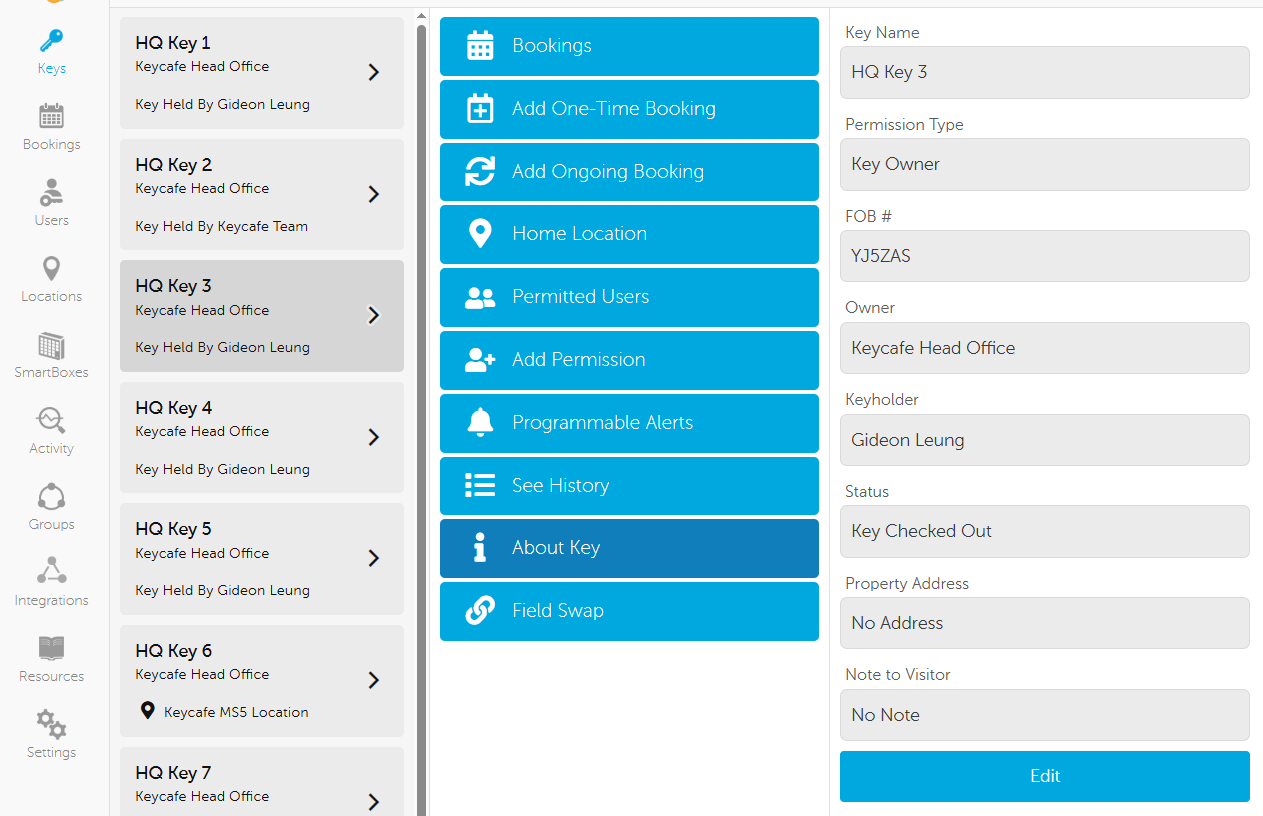Click the location pin icon in HQ Key 6 card
The image size is (1263, 816).
147,711
